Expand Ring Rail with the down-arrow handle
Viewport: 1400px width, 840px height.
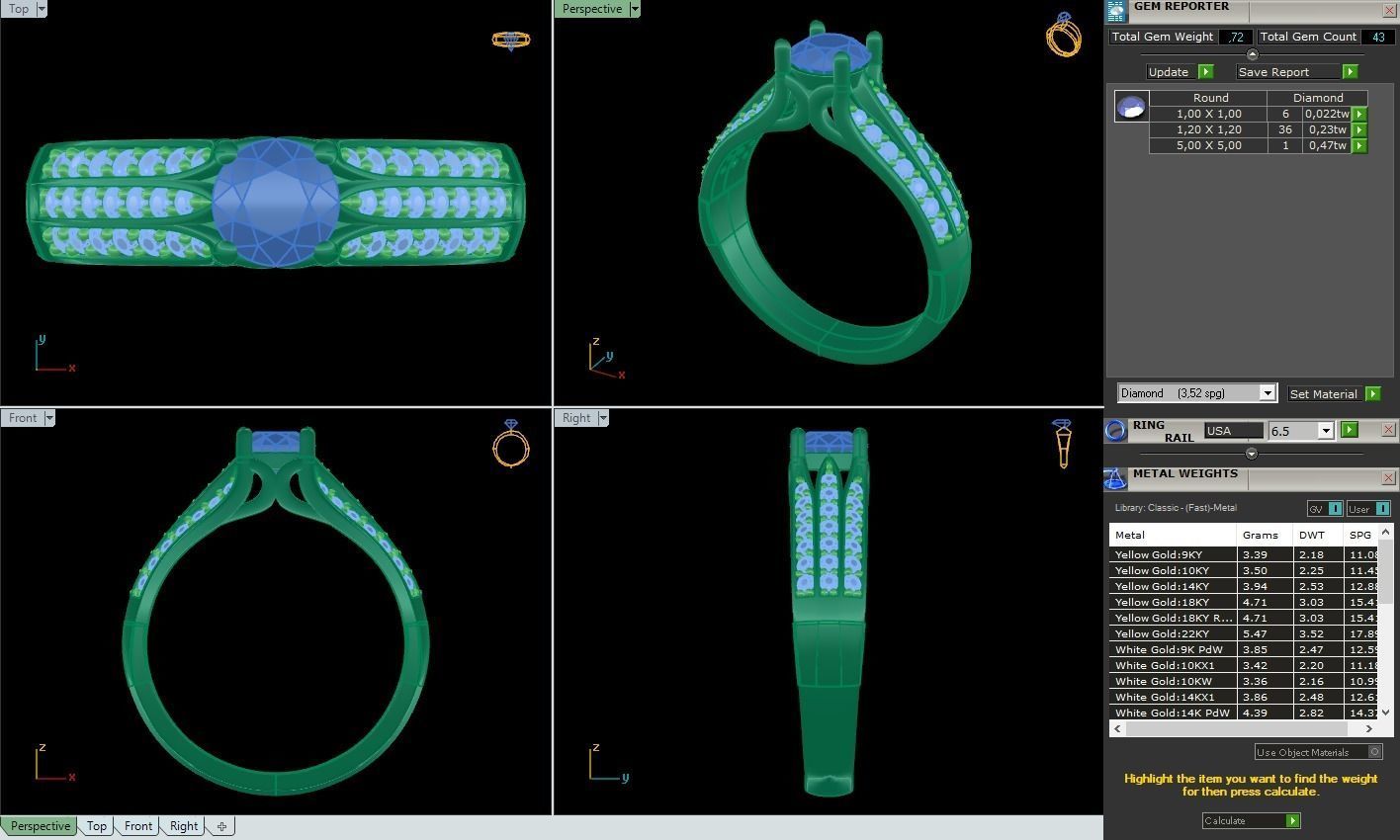[x=1252, y=454]
